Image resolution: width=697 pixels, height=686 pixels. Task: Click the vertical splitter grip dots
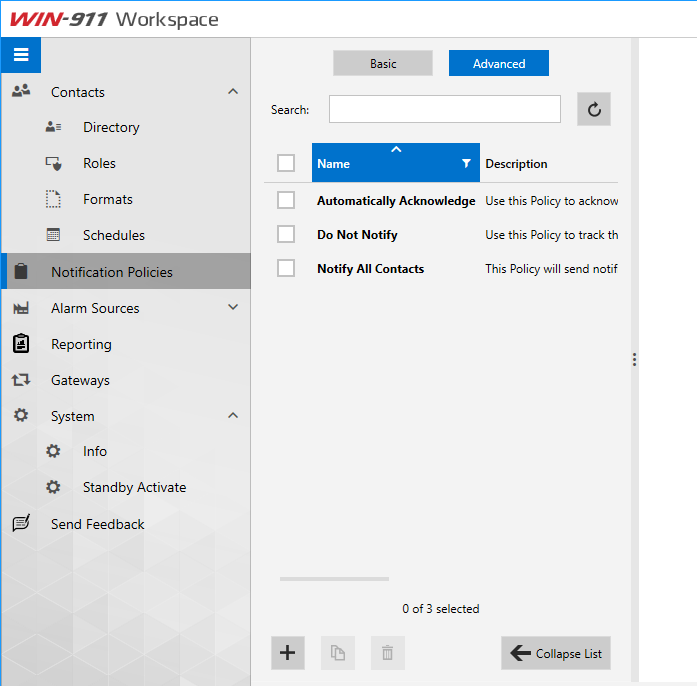(x=634, y=359)
